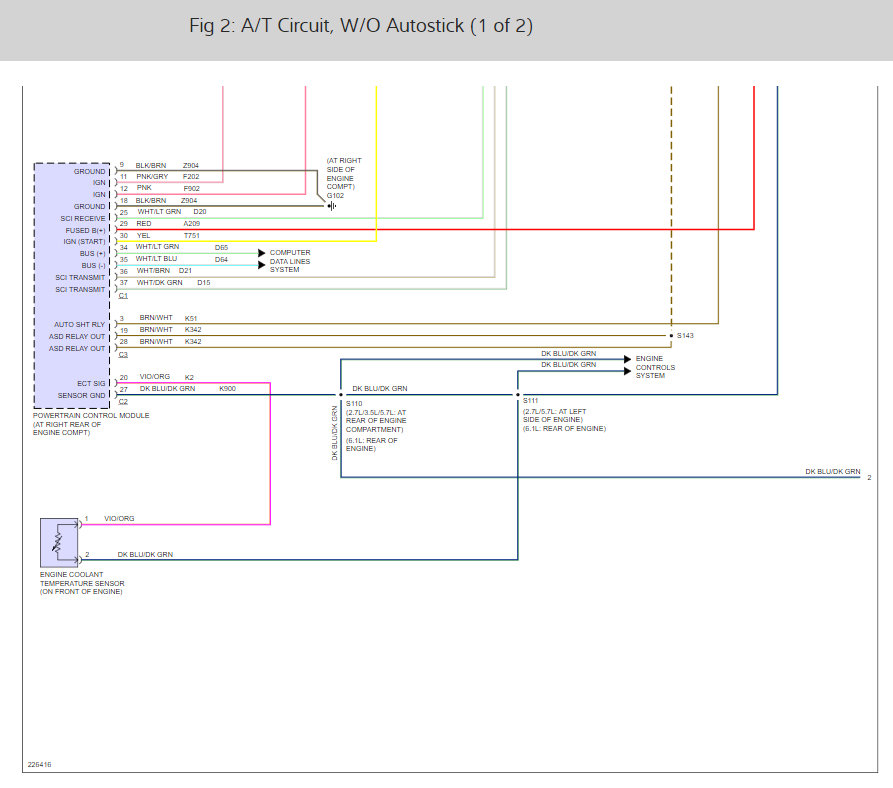Click the A209 wire code on RED wire
The image size is (893, 788).
point(191,224)
